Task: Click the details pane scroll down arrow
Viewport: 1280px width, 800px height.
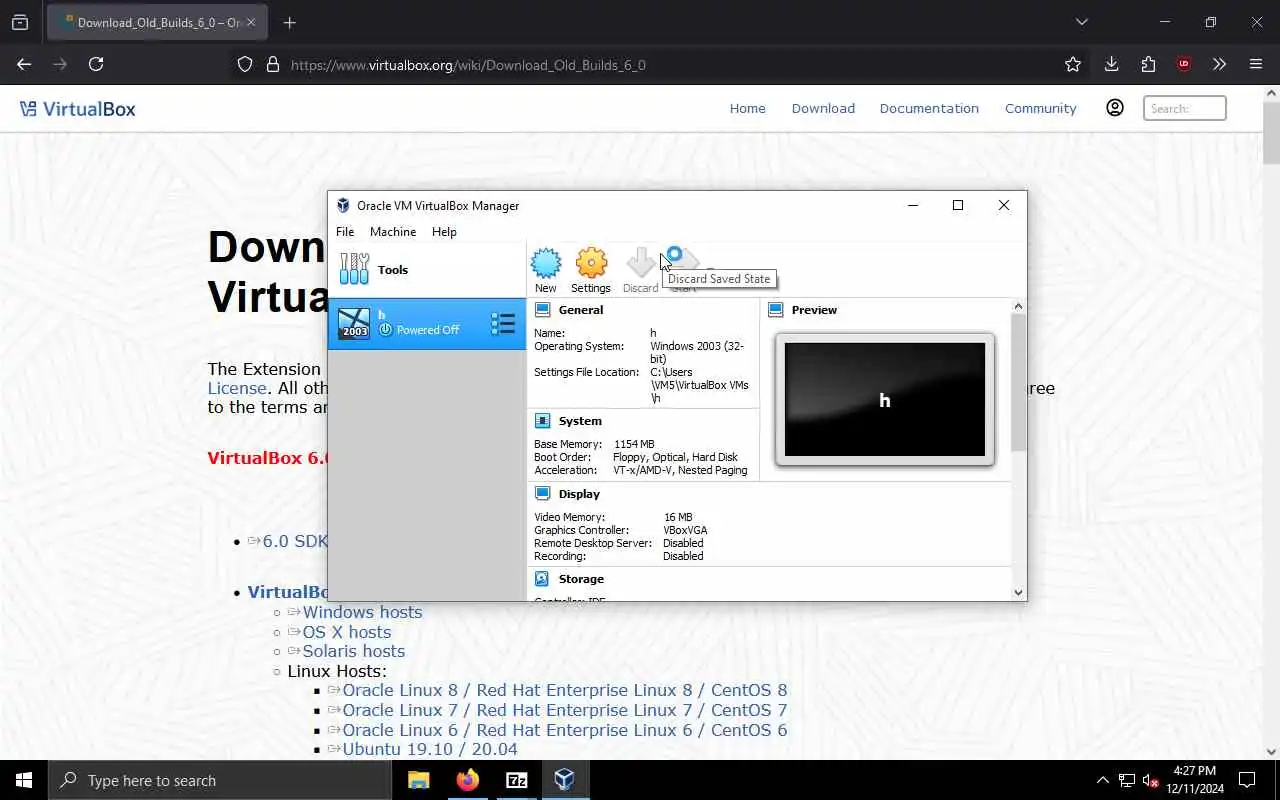Action: [x=1019, y=592]
